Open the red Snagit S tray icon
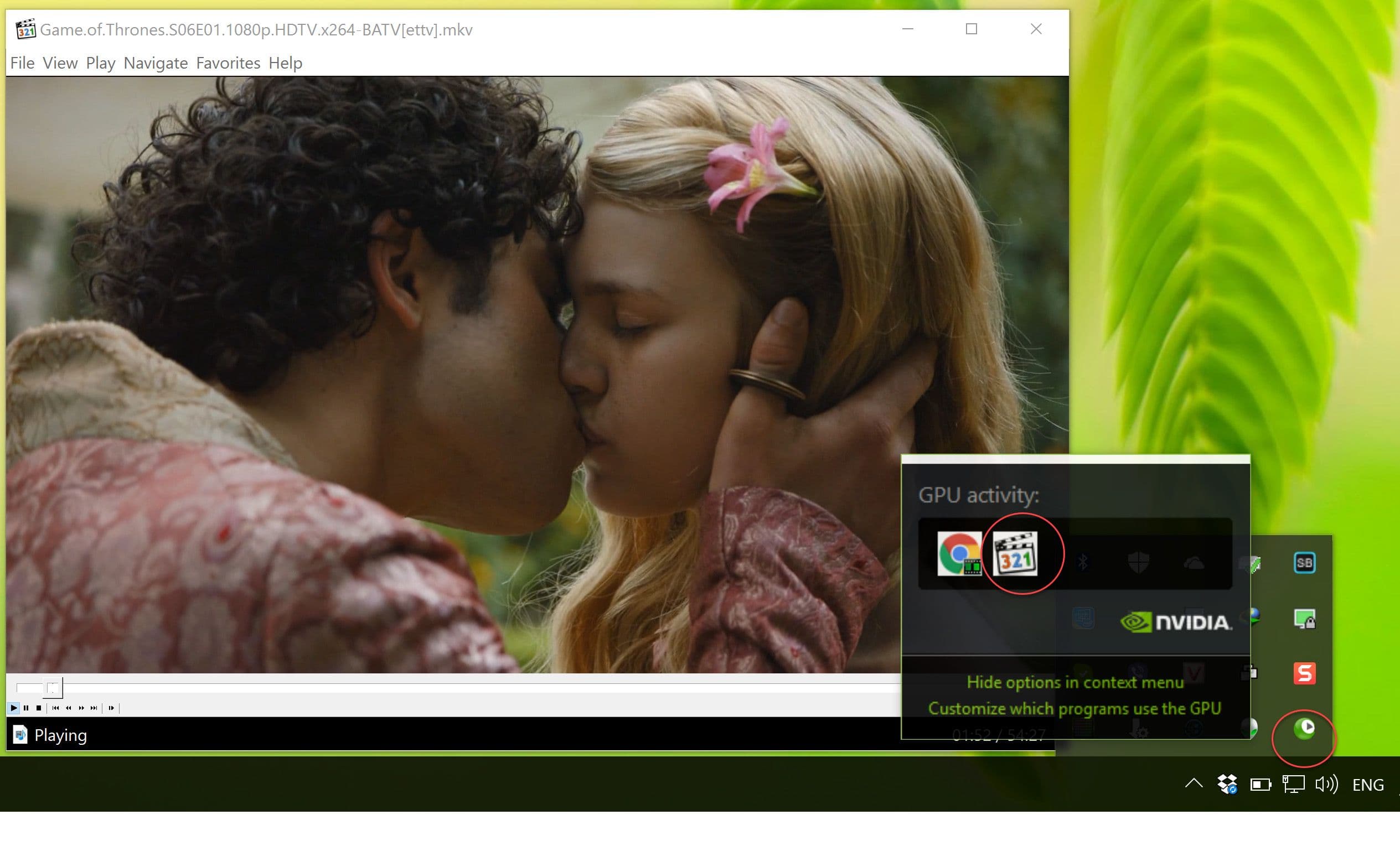Viewport: 1400px width, 851px height. [1305, 673]
